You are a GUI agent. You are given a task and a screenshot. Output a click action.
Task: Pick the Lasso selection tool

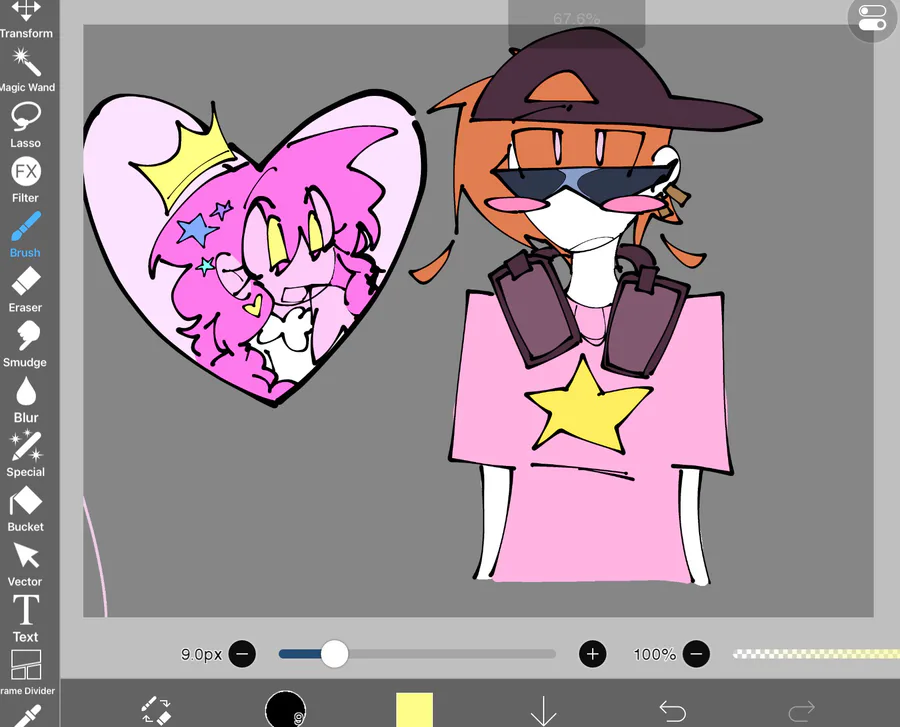[26, 125]
